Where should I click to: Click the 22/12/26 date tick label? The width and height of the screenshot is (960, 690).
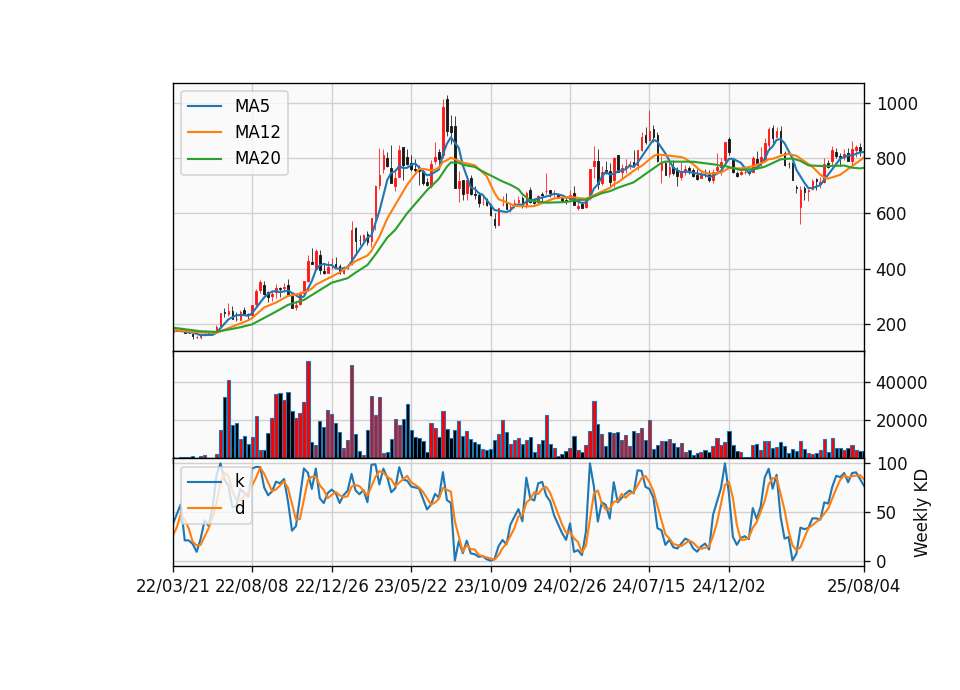332,587
